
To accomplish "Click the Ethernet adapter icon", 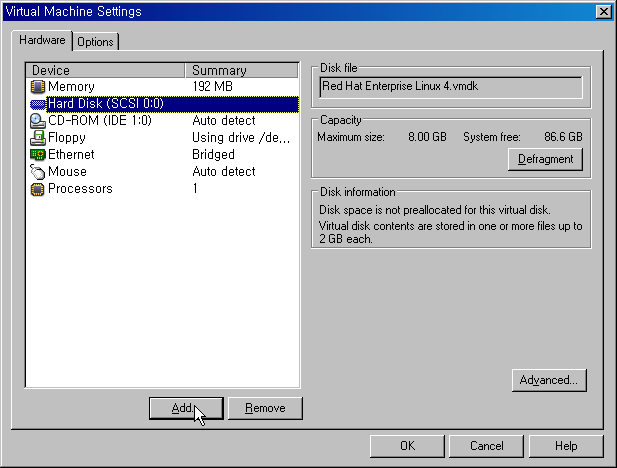I will pos(38,155).
